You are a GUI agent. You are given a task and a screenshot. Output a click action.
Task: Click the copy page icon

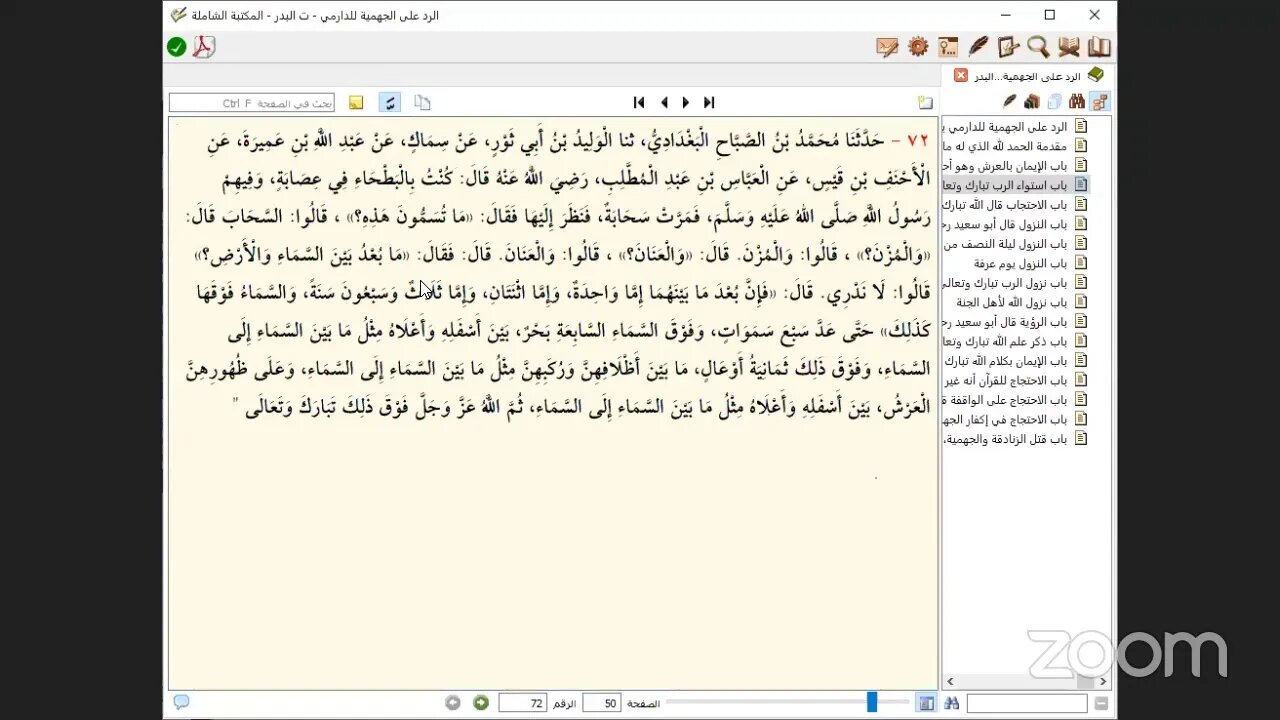[x=422, y=102]
